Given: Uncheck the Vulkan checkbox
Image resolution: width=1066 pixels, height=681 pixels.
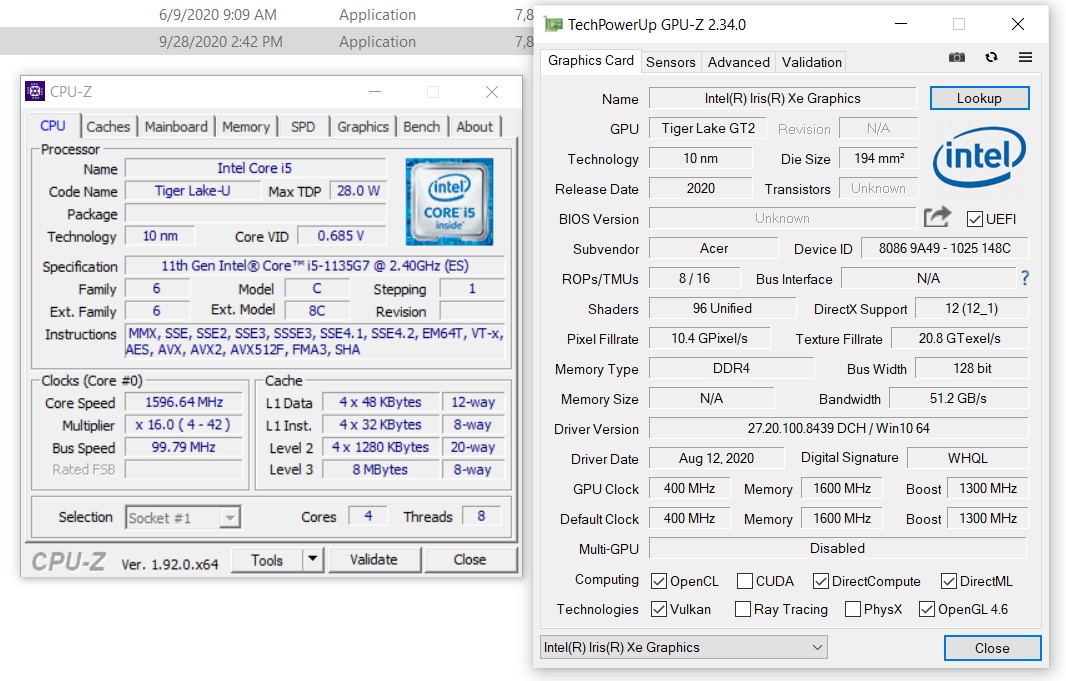Looking at the screenshot, I should click(x=659, y=609).
